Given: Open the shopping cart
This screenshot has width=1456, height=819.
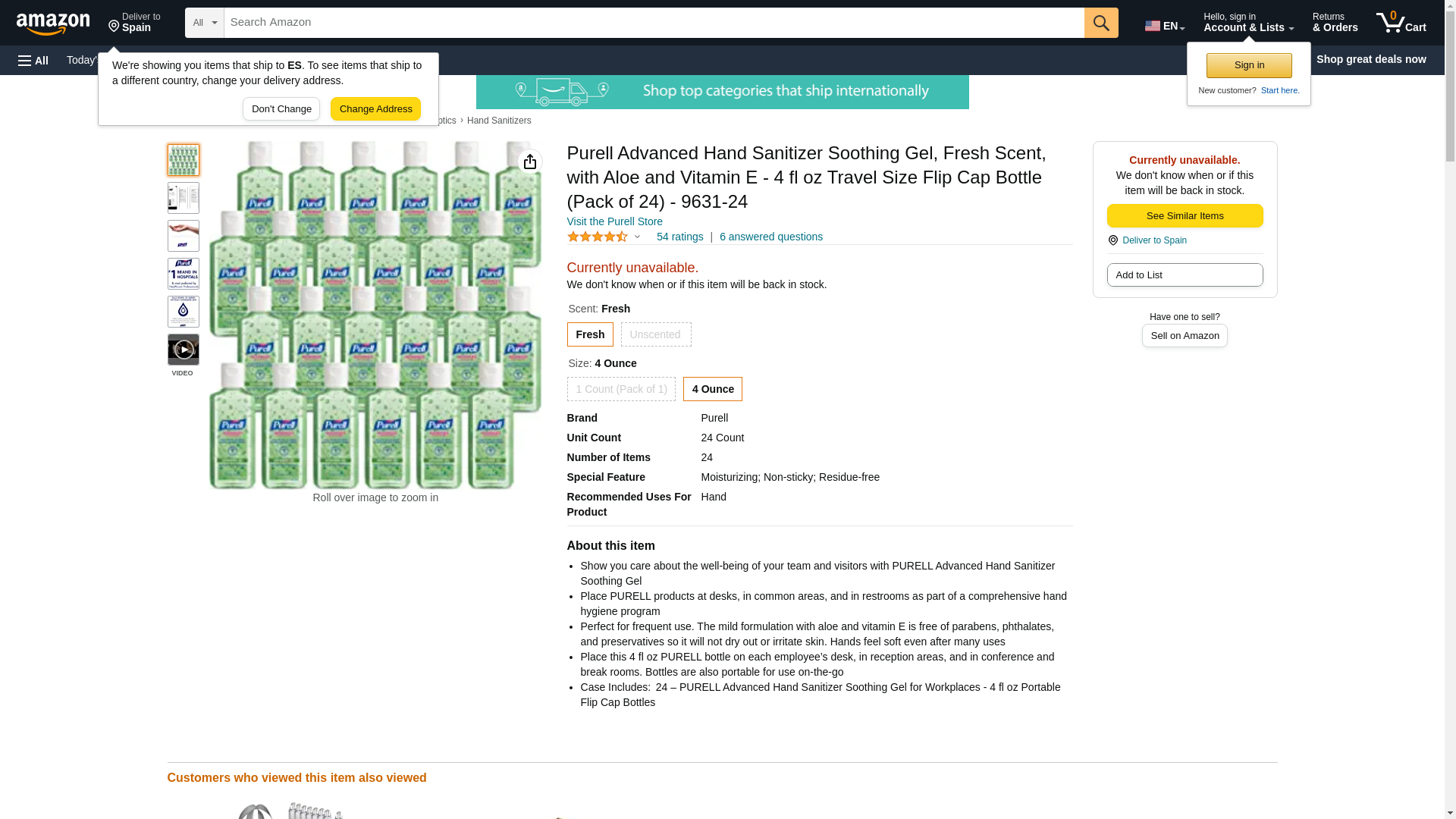Looking at the screenshot, I should click(x=1401, y=23).
